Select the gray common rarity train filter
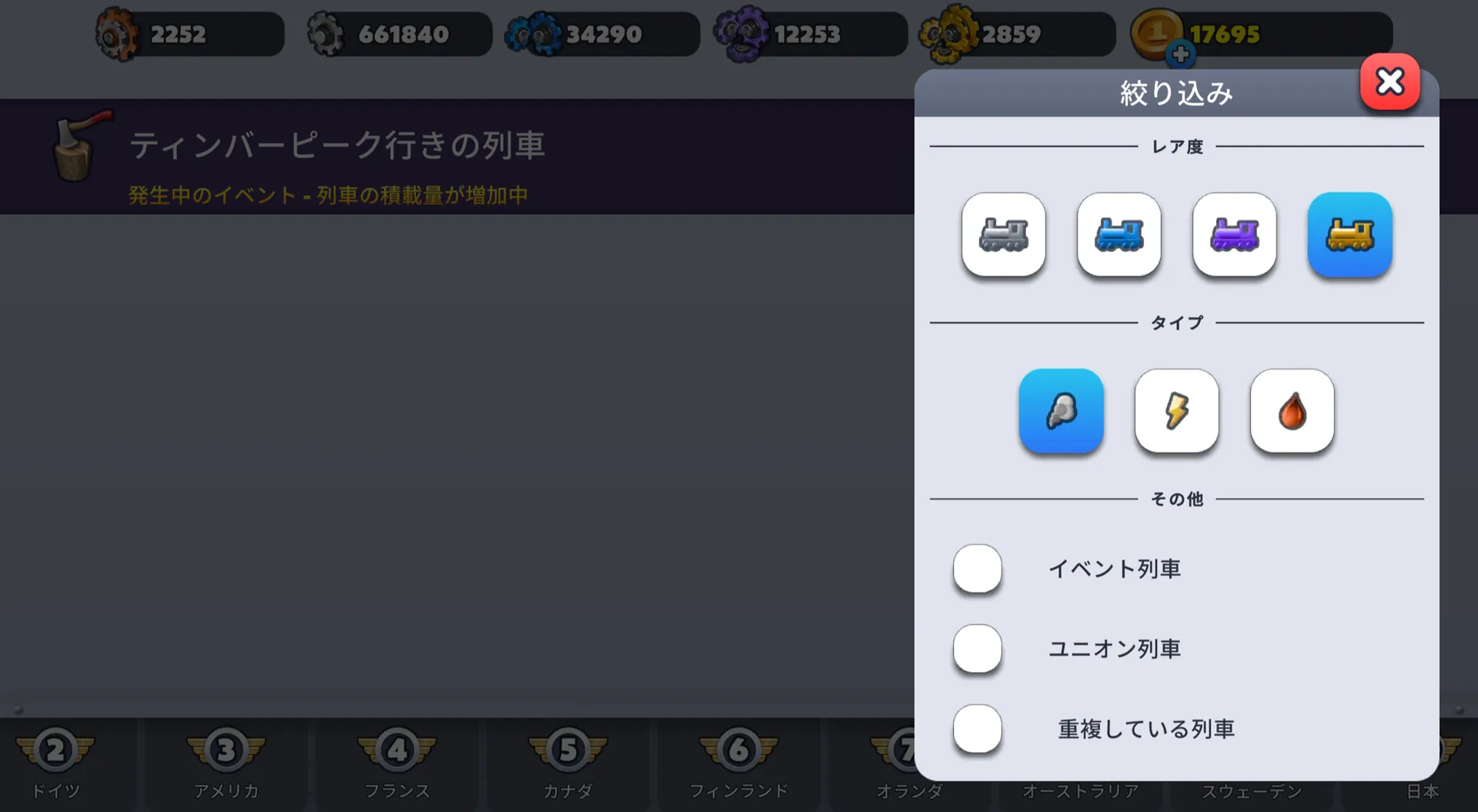This screenshot has height=812, width=1478. coord(1003,235)
